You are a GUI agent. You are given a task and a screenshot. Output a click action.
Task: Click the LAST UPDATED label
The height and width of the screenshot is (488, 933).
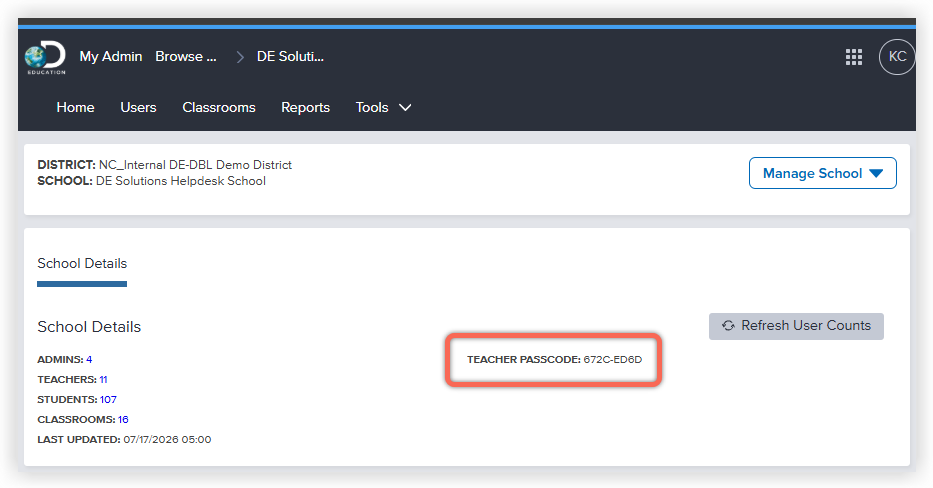pos(79,440)
